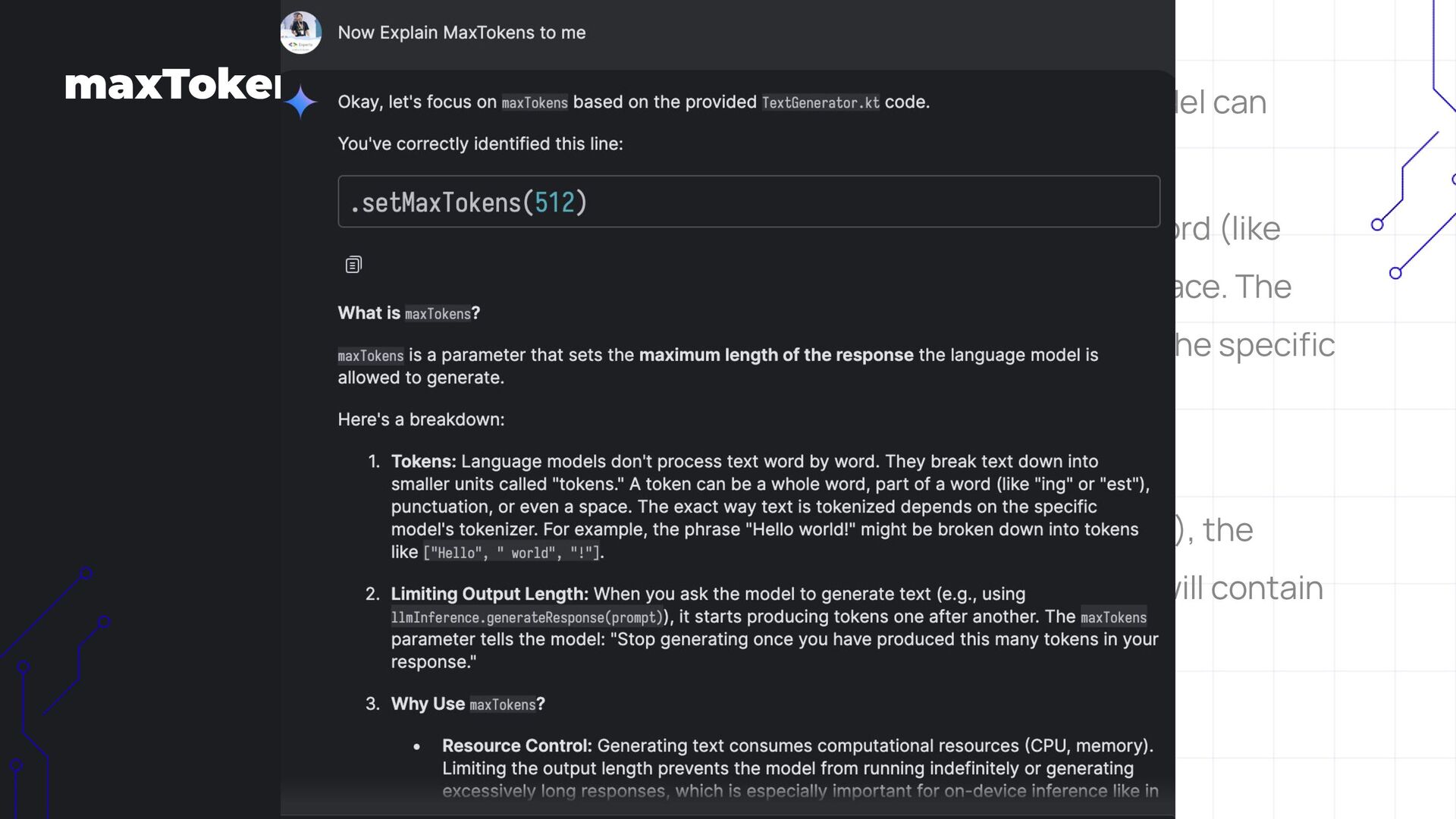This screenshot has width=1456, height=819.
Task: Click the "Now Explain MaxTokens to me" message
Action: [461, 33]
